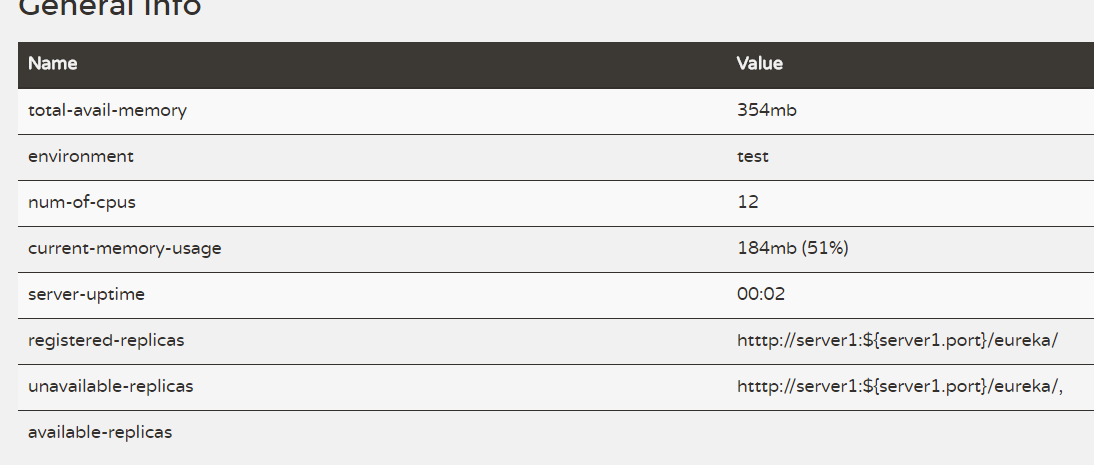
Task: Click the 354mb memory value
Action: pyautogui.click(x=766, y=111)
